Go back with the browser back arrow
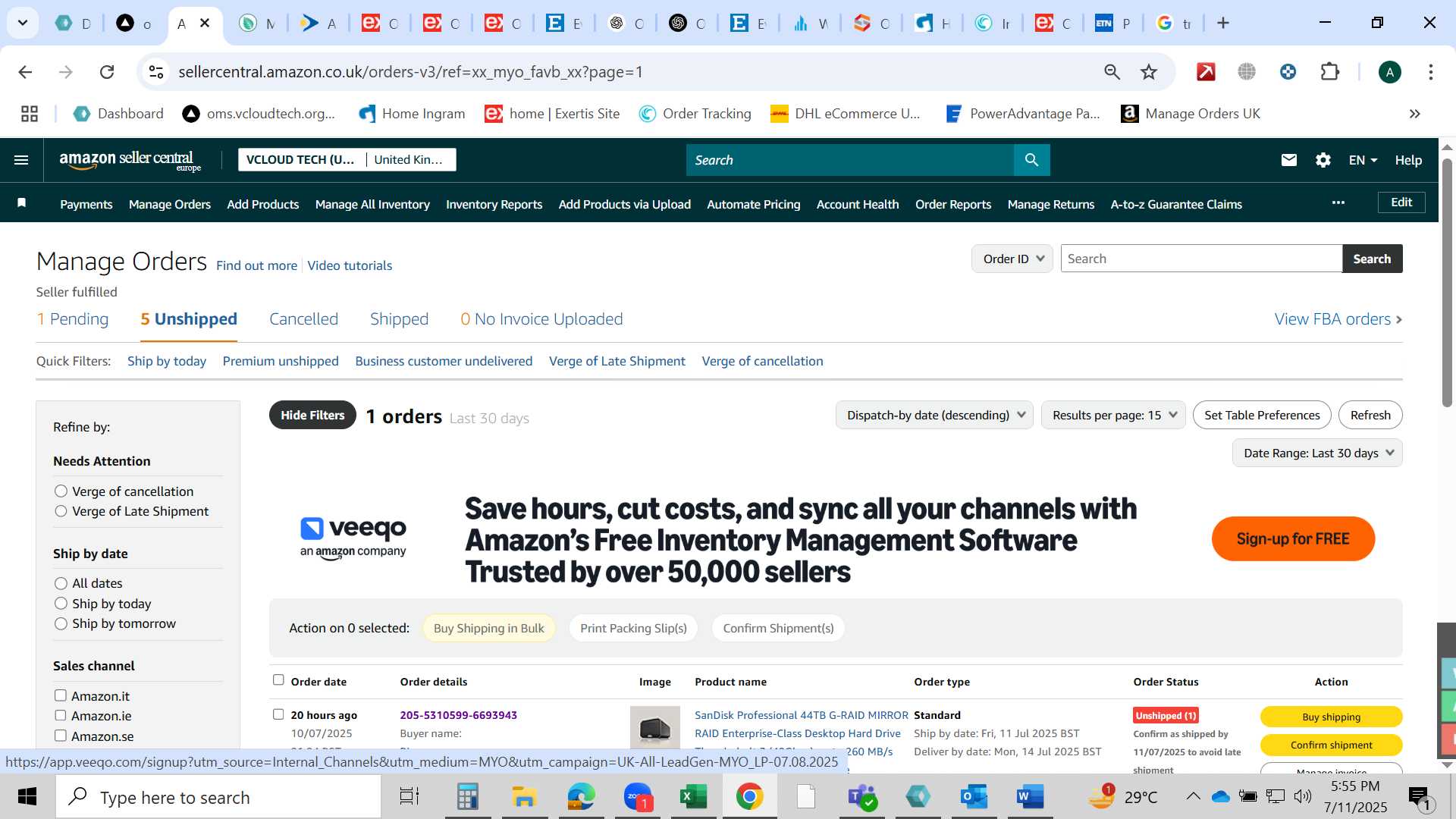This screenshot has width=1456, height=819. click(x=25, y=72)
